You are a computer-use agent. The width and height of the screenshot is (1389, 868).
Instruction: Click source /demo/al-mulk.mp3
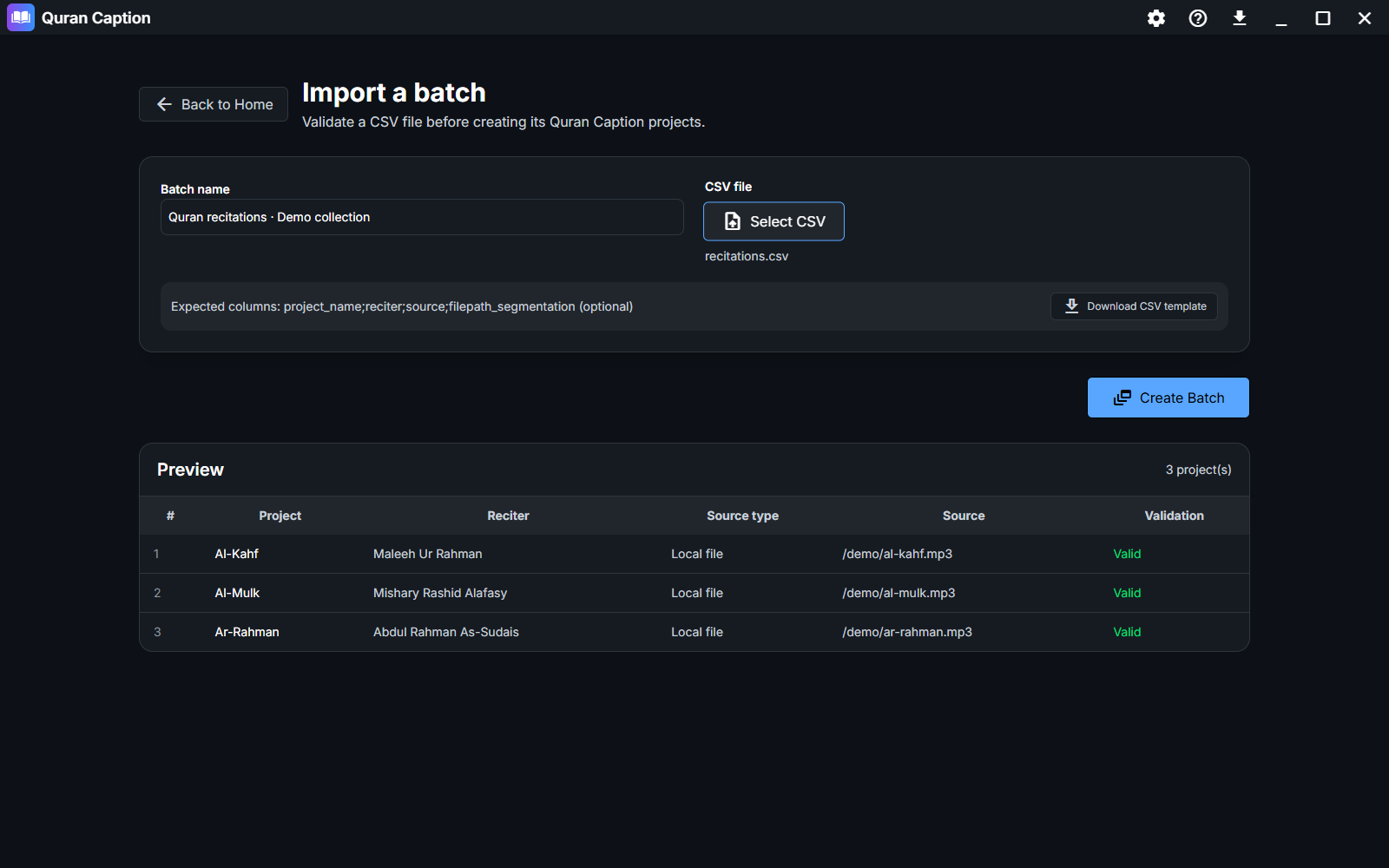click(x=899, y=593)
